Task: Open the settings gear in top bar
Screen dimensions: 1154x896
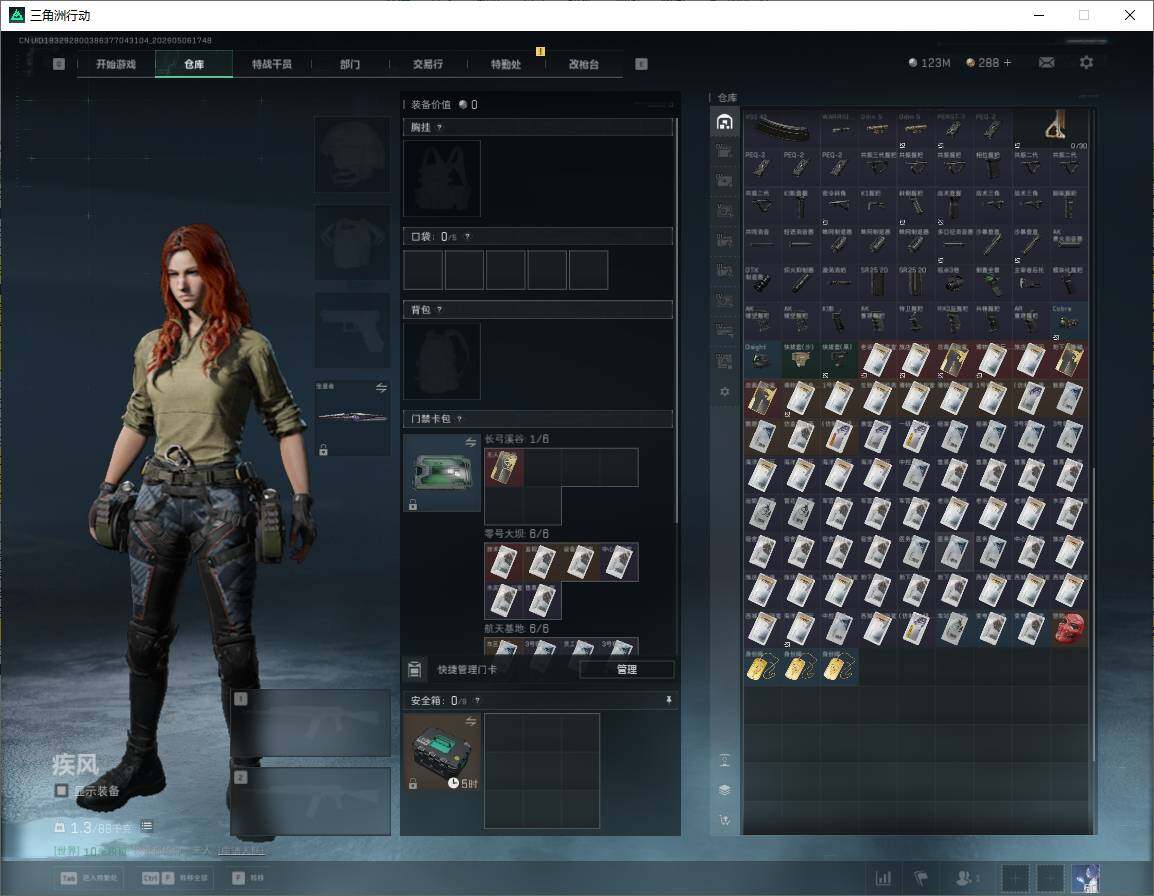Action: (1086, 63)
